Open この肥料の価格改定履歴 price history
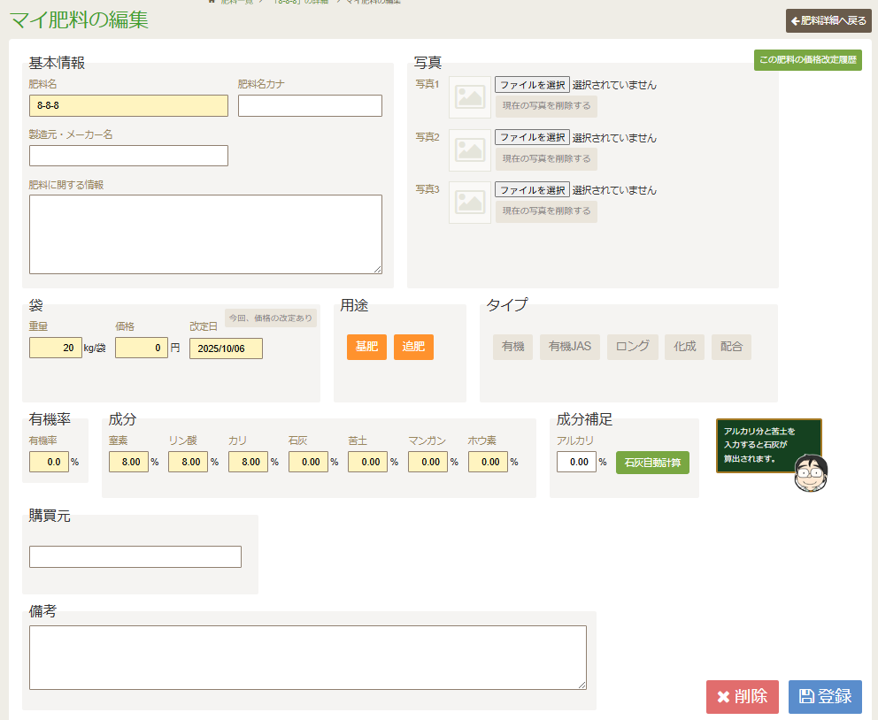Screen dimensions: 878x720 [x=807, y=60]
